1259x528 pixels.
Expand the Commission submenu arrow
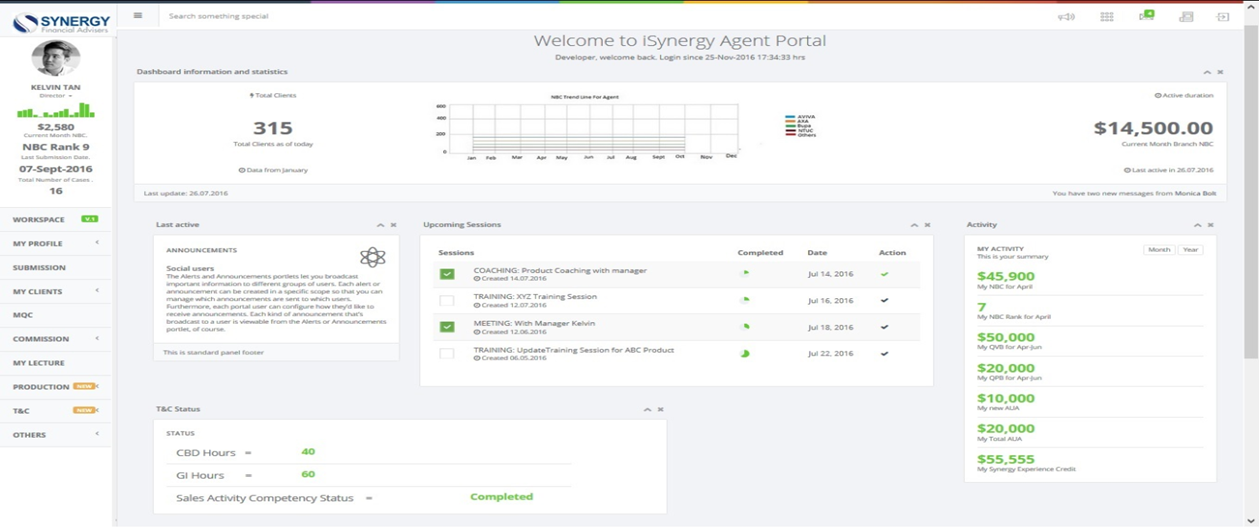pos(97,339)
